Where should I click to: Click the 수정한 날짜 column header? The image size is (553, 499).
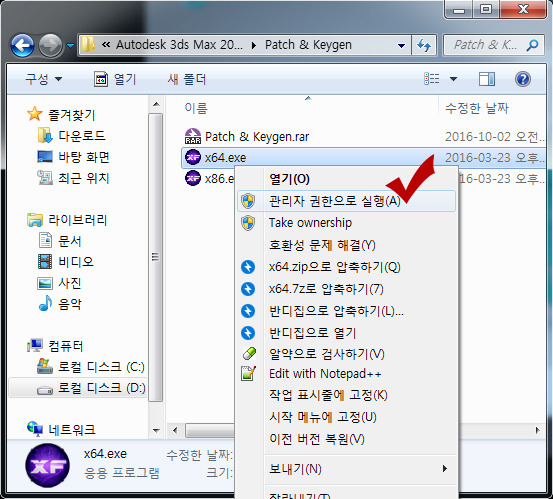pyautogui.click(x=477, y=108)
